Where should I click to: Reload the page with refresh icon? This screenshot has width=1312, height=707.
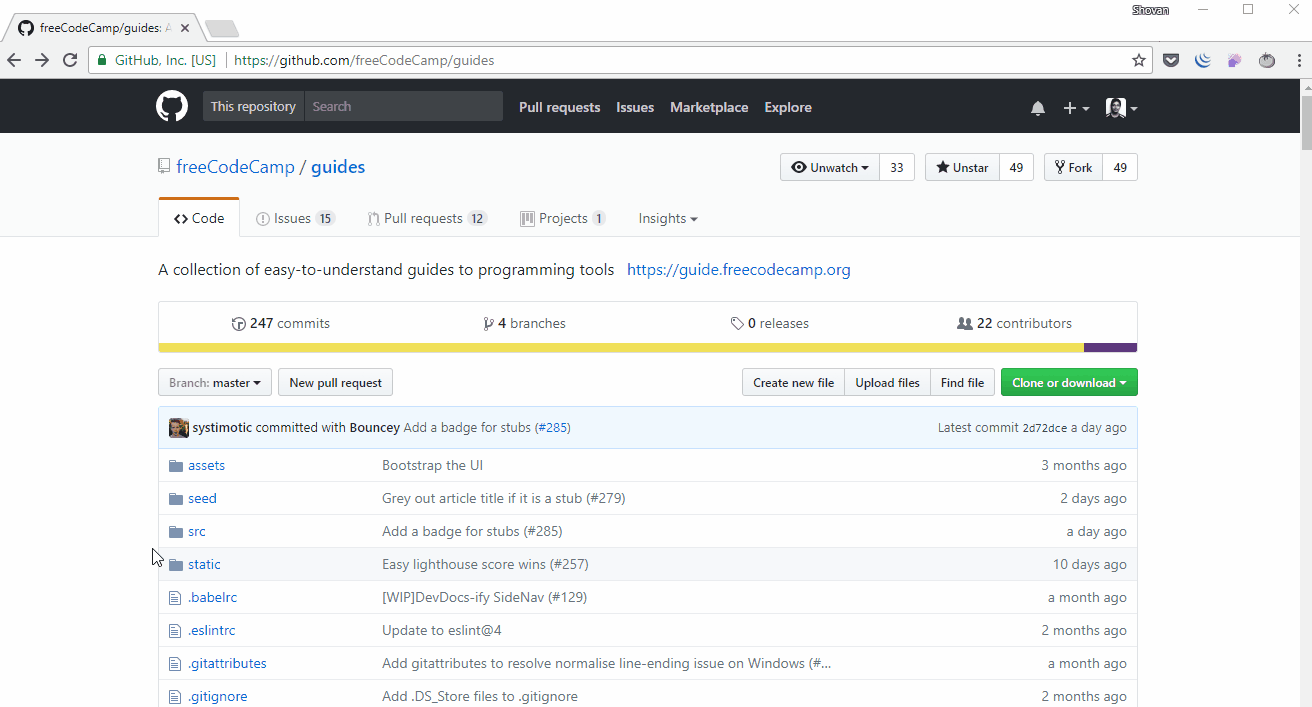70,60
